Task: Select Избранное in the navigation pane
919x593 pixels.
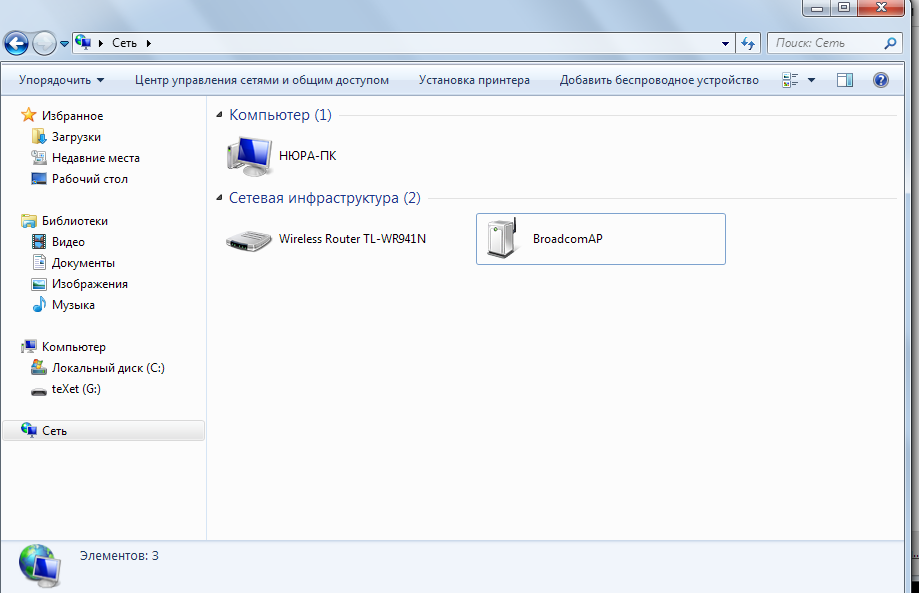Action: [x=62, y=115]
